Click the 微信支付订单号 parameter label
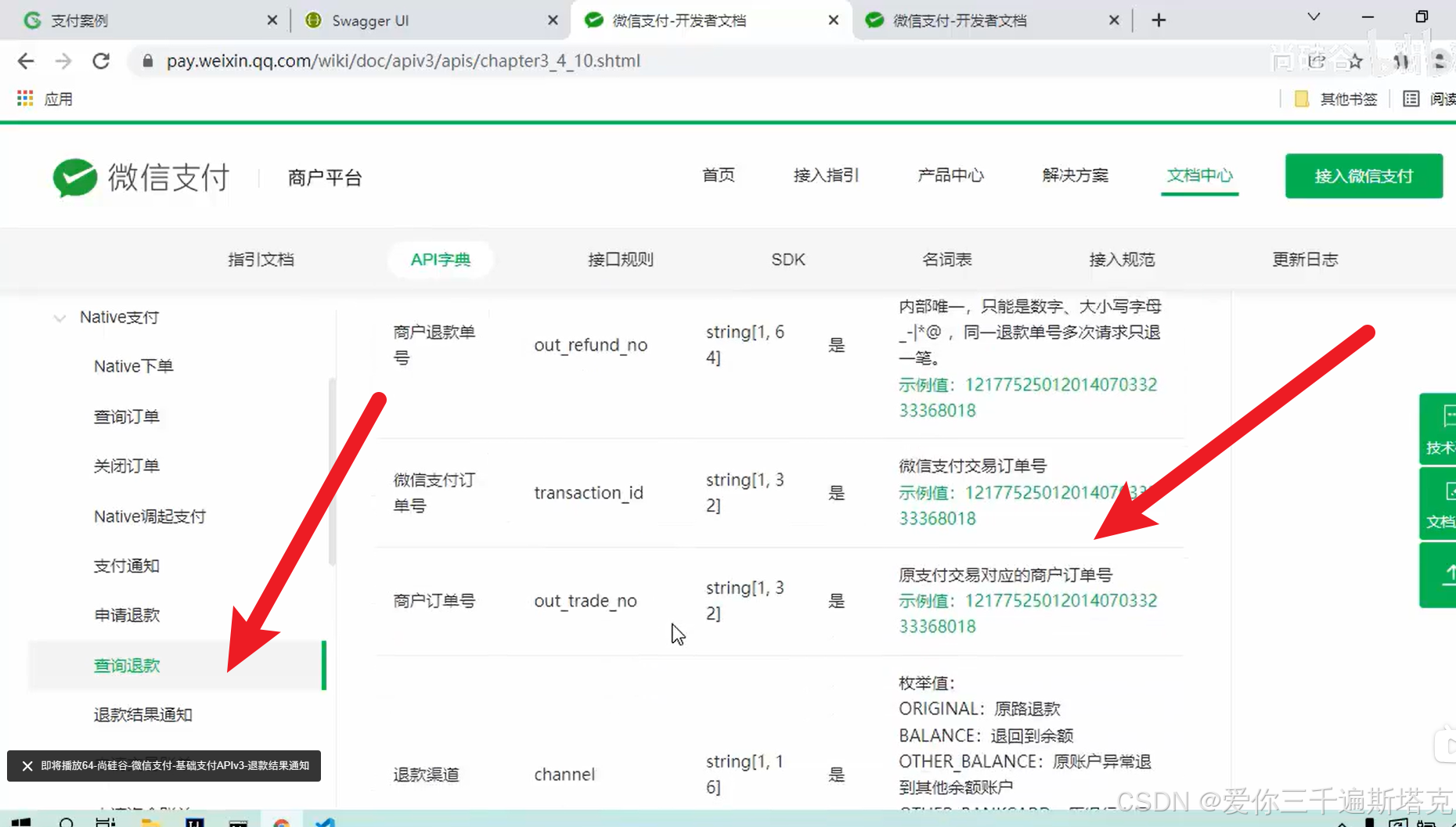This screenshot has width=1456, height=827. (x=434, y=493)
